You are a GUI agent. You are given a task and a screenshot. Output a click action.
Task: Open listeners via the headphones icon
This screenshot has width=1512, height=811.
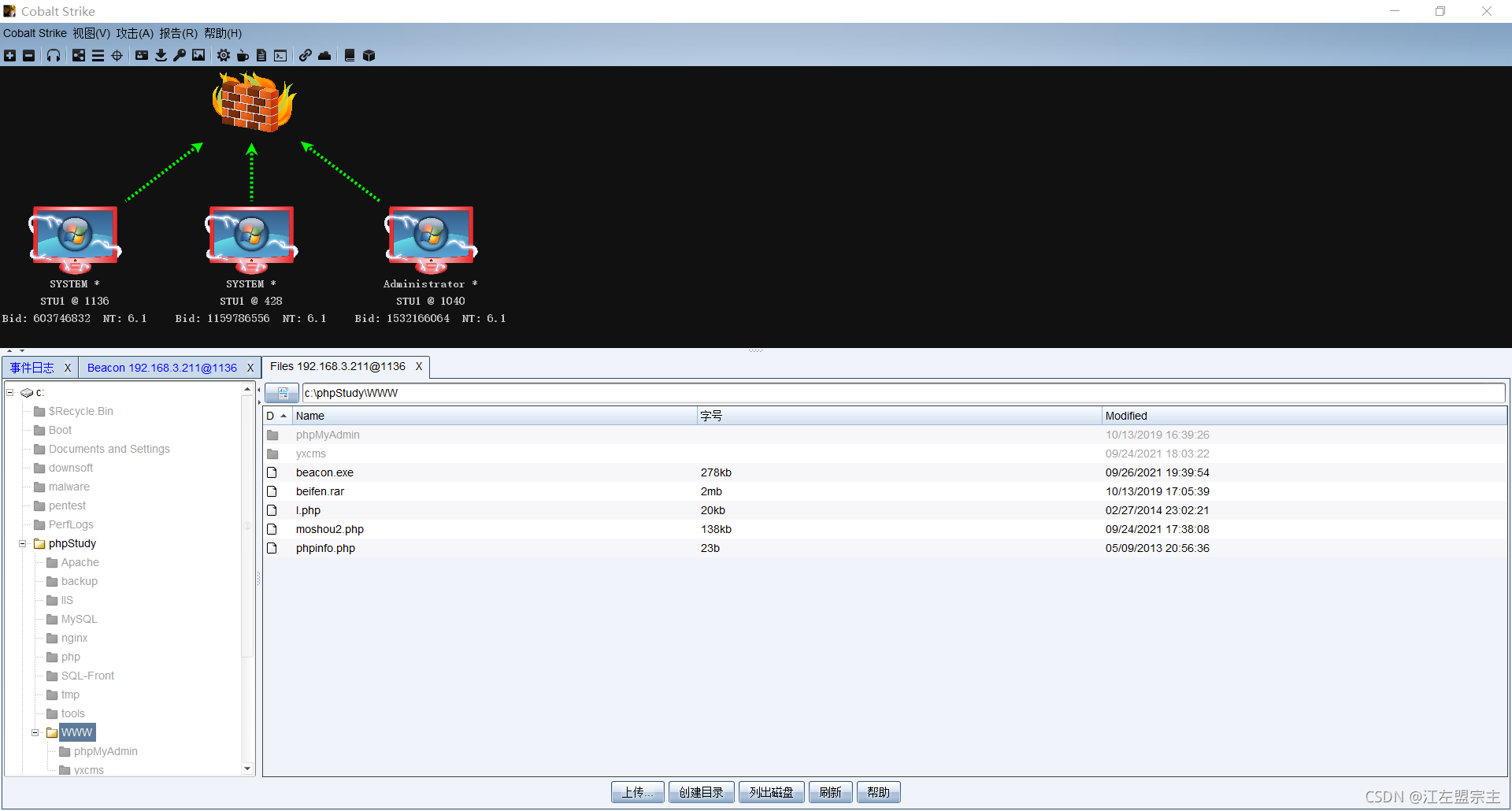tap(54, 55)
